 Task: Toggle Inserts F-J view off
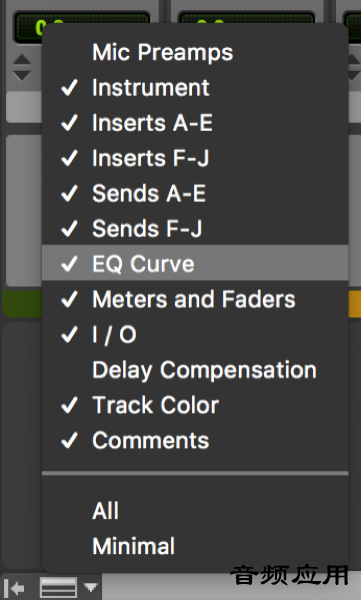[195, 158]
